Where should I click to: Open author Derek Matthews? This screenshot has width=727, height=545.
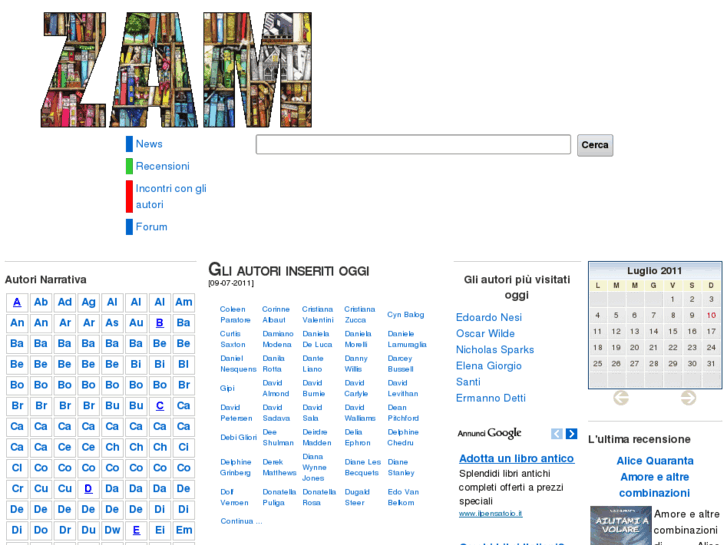pos(279,467)
